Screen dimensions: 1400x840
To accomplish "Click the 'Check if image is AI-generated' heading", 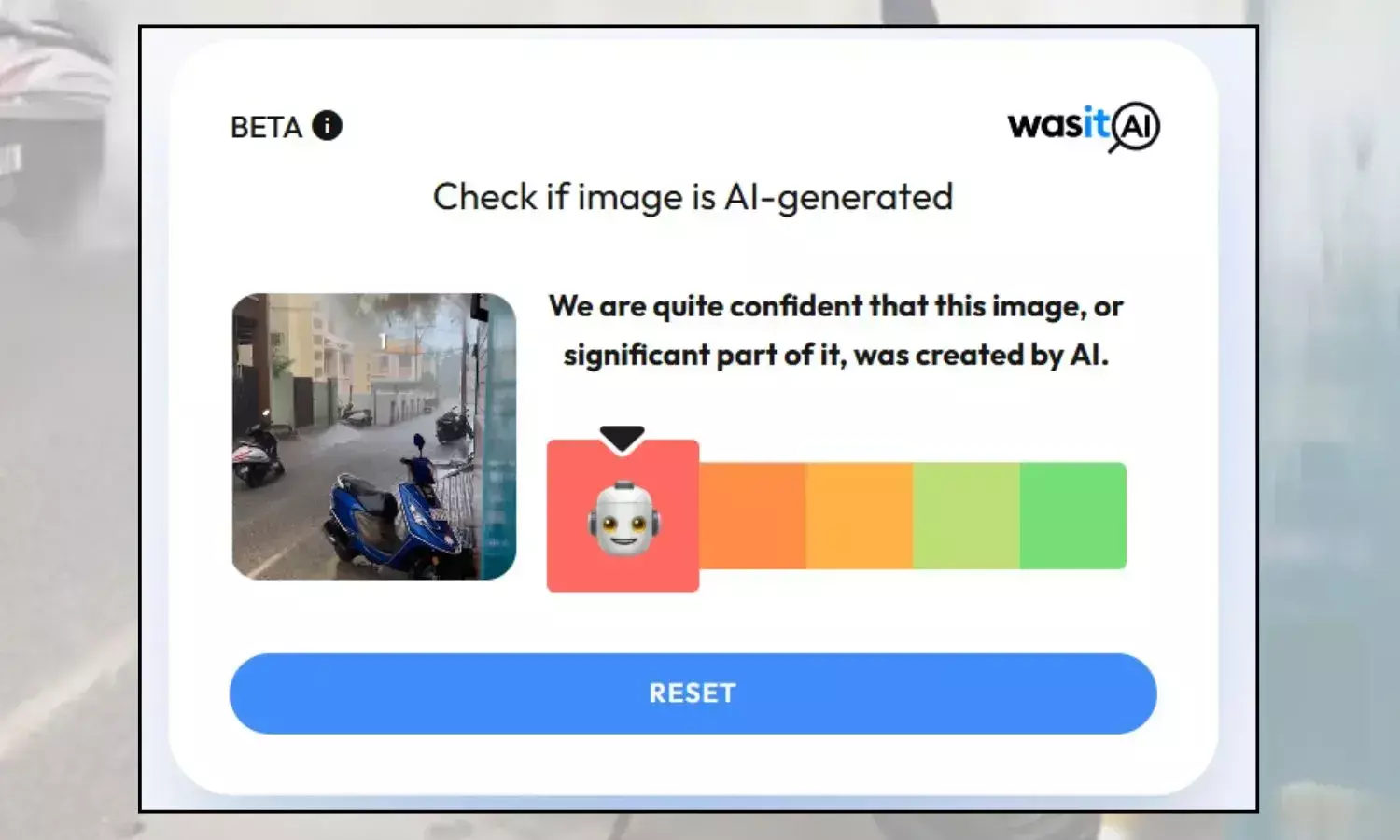I will point(693,198).
